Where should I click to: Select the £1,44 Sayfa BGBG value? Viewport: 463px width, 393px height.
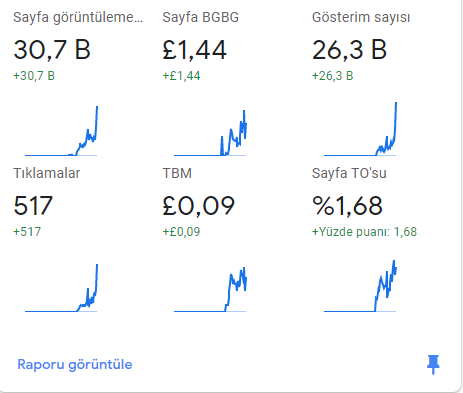pyautogui.click(x=194, y=50)
